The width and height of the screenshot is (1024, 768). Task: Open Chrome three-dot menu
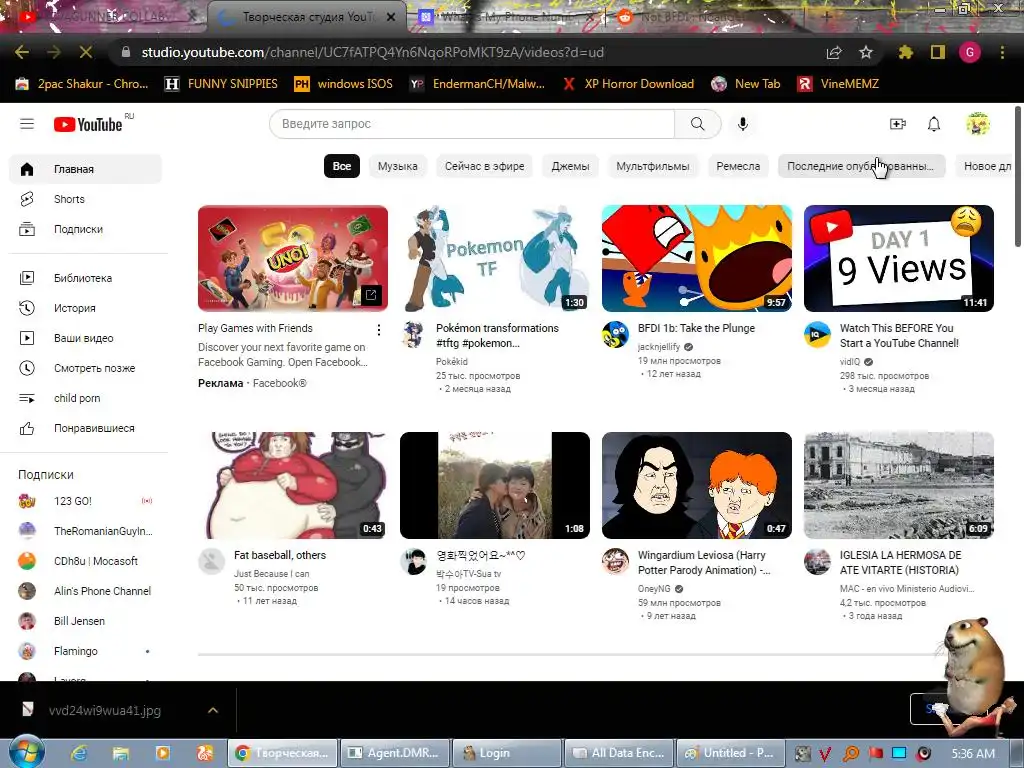point(1002,52)
